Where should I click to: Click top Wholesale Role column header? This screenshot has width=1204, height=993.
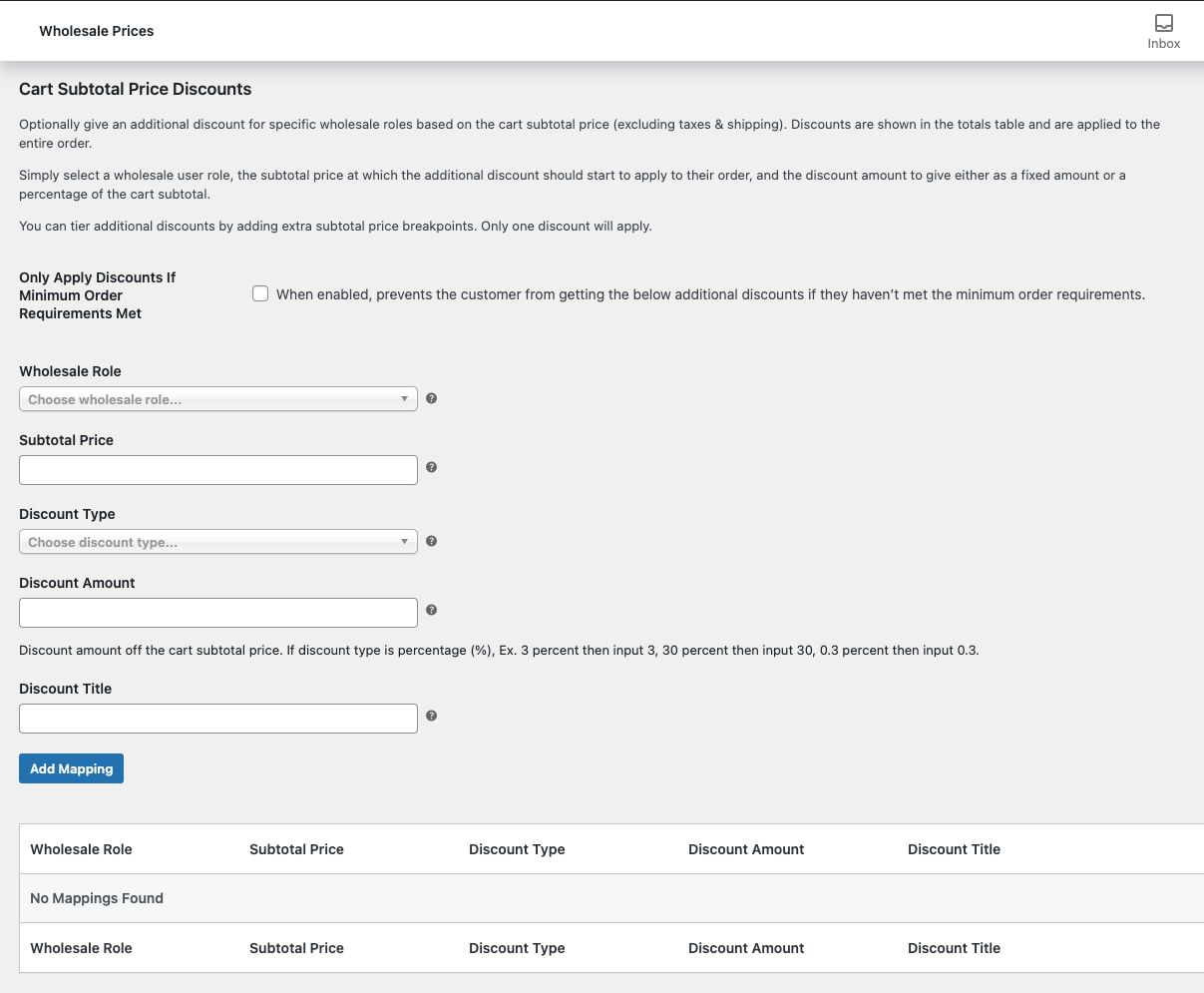tap(81, 849)
